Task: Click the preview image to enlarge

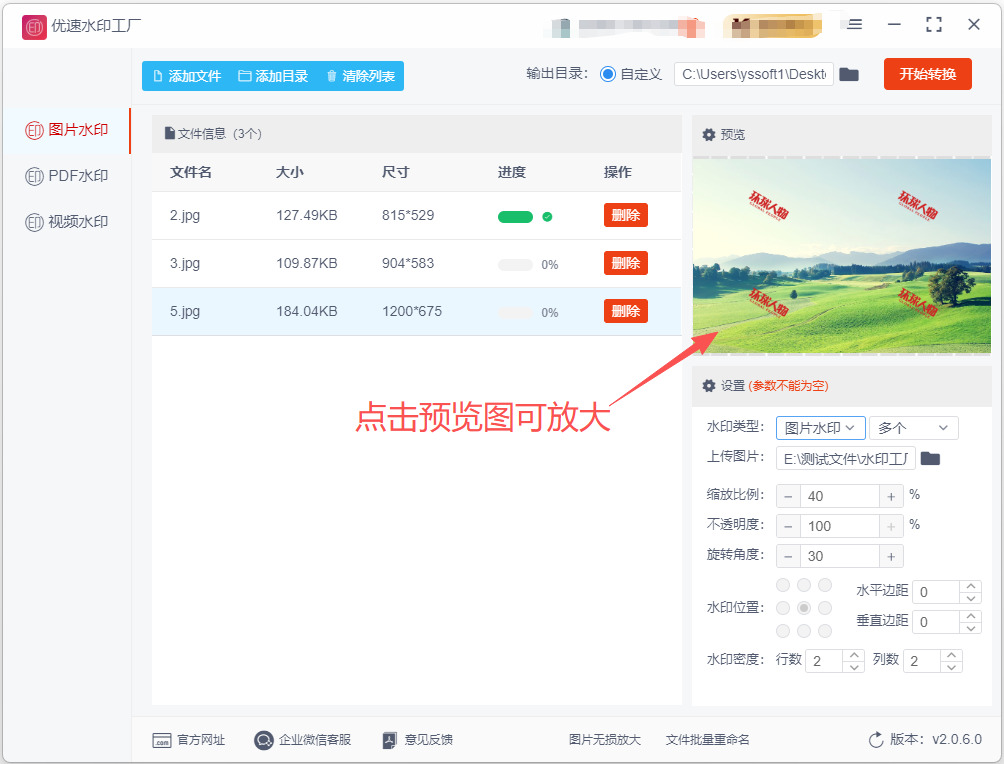Action: coord(842,256)
